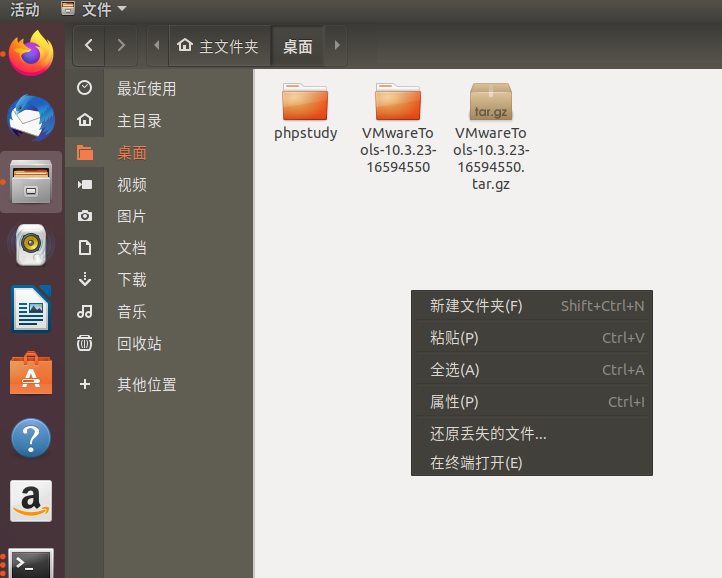Open 其他位置 in the sidebar

click(x=146, y=385)
